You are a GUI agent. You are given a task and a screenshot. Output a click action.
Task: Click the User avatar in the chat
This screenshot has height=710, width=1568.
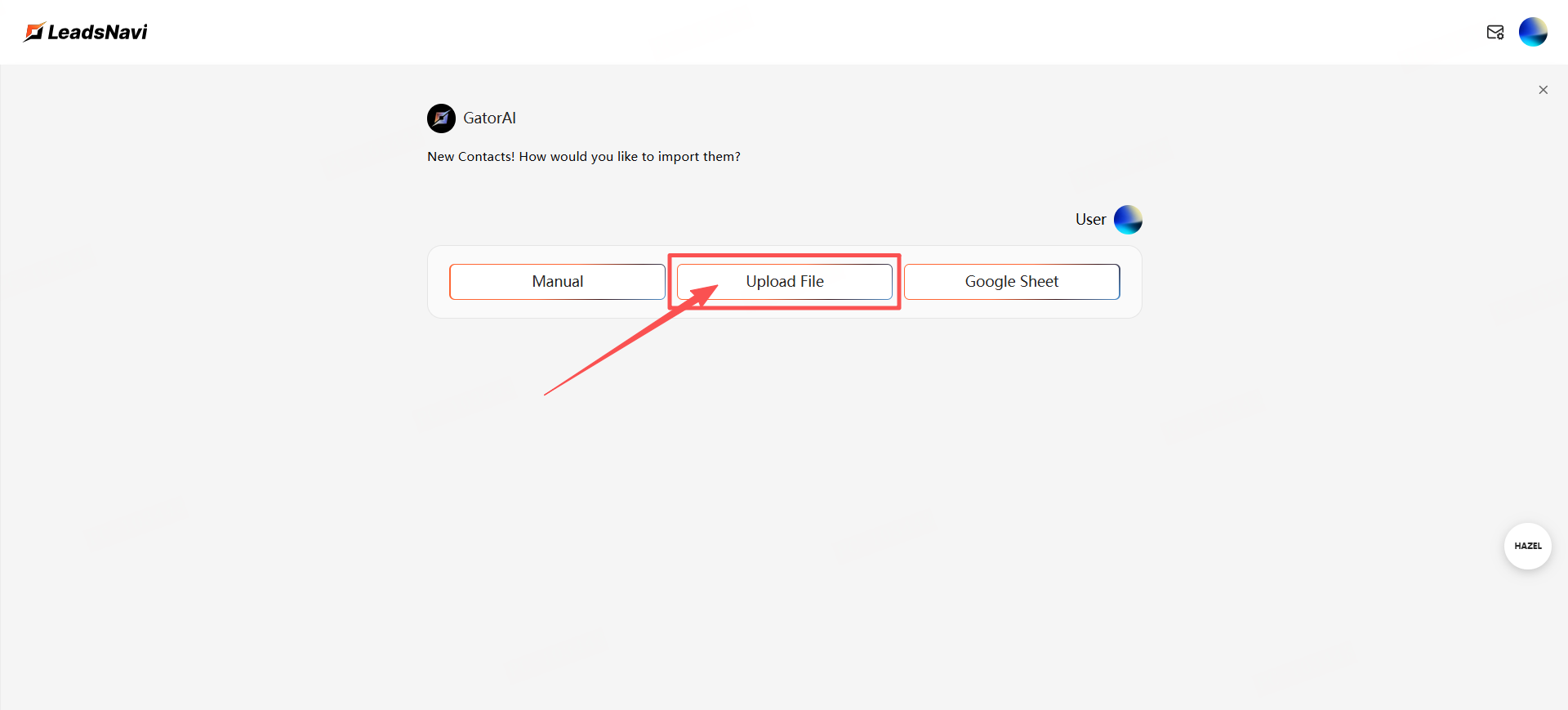click(x=1128, y=220)
